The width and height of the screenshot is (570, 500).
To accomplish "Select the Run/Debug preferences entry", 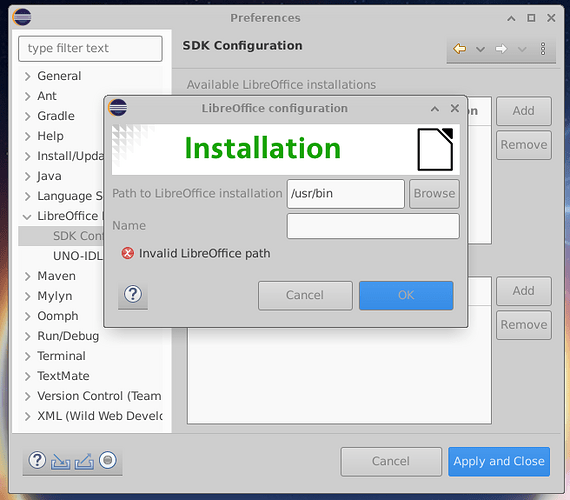I will coord(68,336).
